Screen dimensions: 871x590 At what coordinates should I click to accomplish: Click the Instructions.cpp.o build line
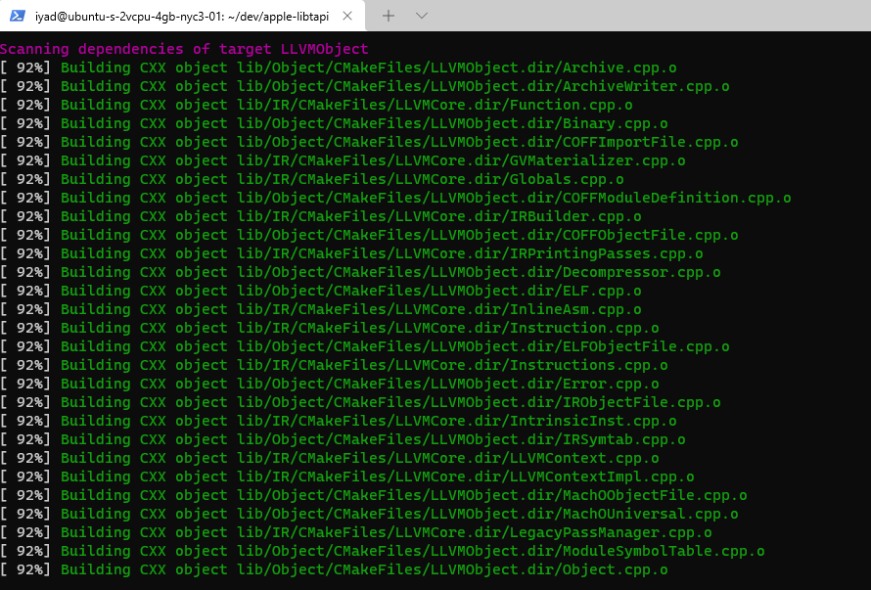click(334, 366)
